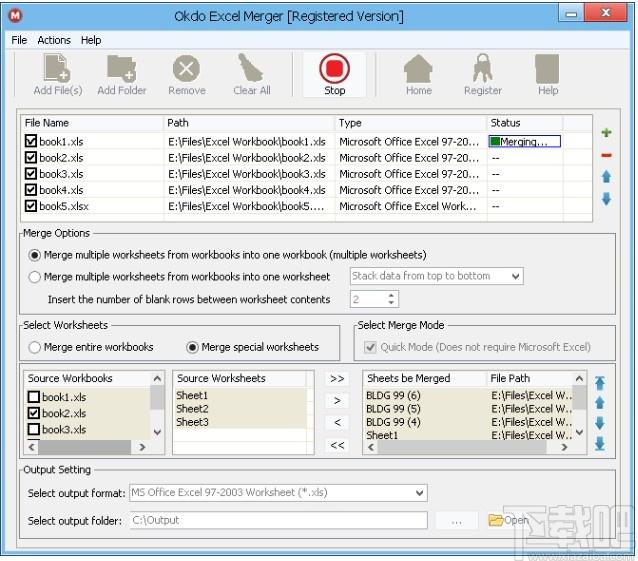The height and width of the screenshot is (561, 638).
Task: Click the File Name column header
Action: (x=92, y=123)
